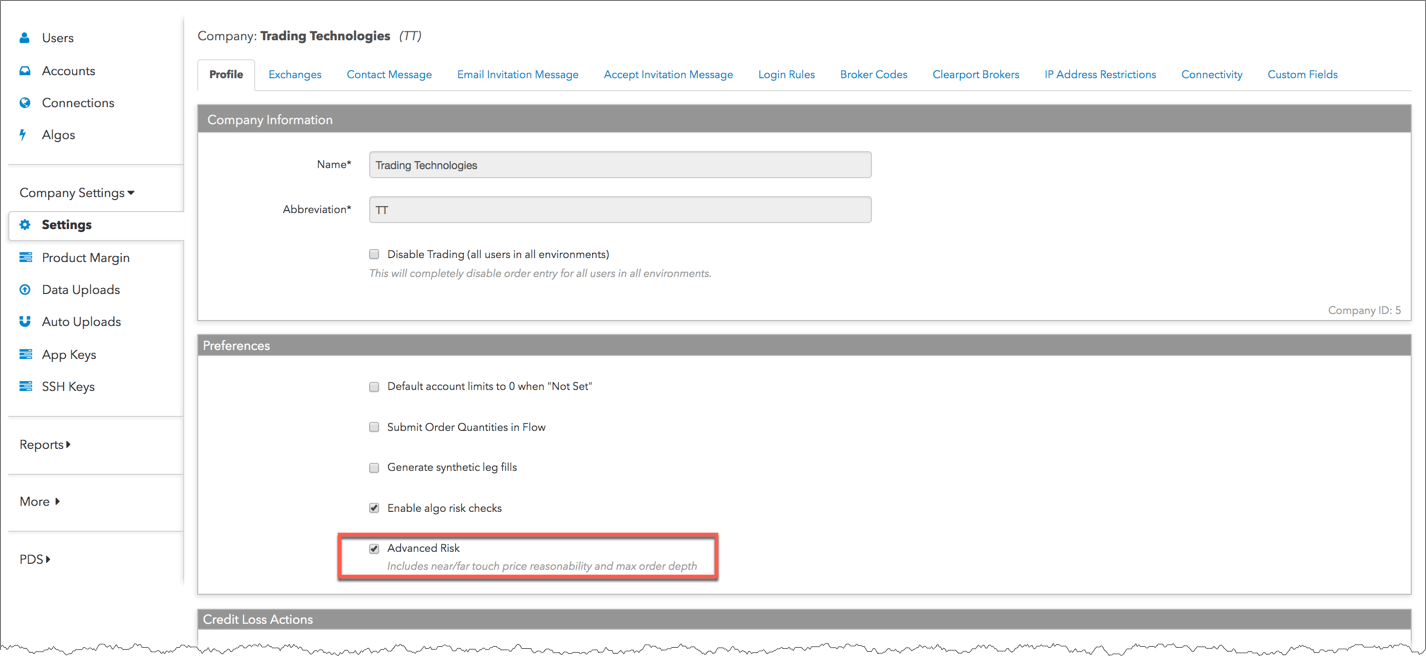Switch to the Exchanges tab
Image resolution: width=1426 pixels, height=656 pixels.
click(x=295, y=75)
